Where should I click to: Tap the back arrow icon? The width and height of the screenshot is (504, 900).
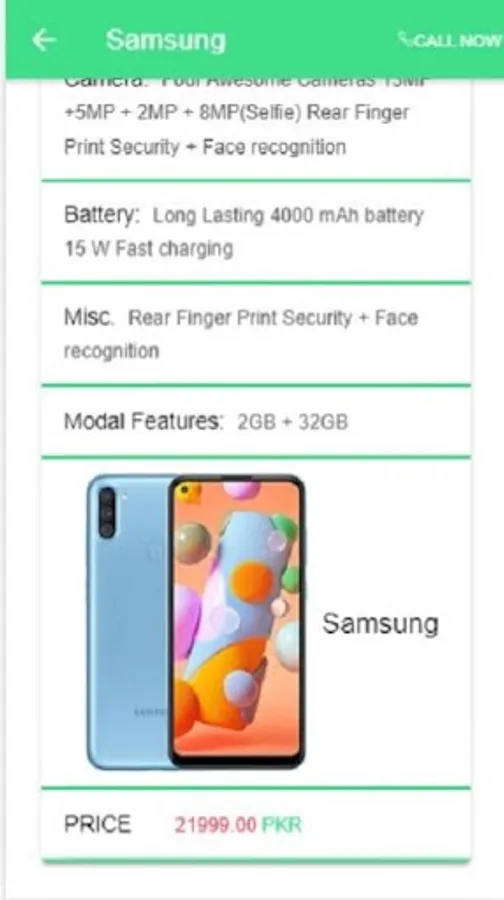click(44, 40)
